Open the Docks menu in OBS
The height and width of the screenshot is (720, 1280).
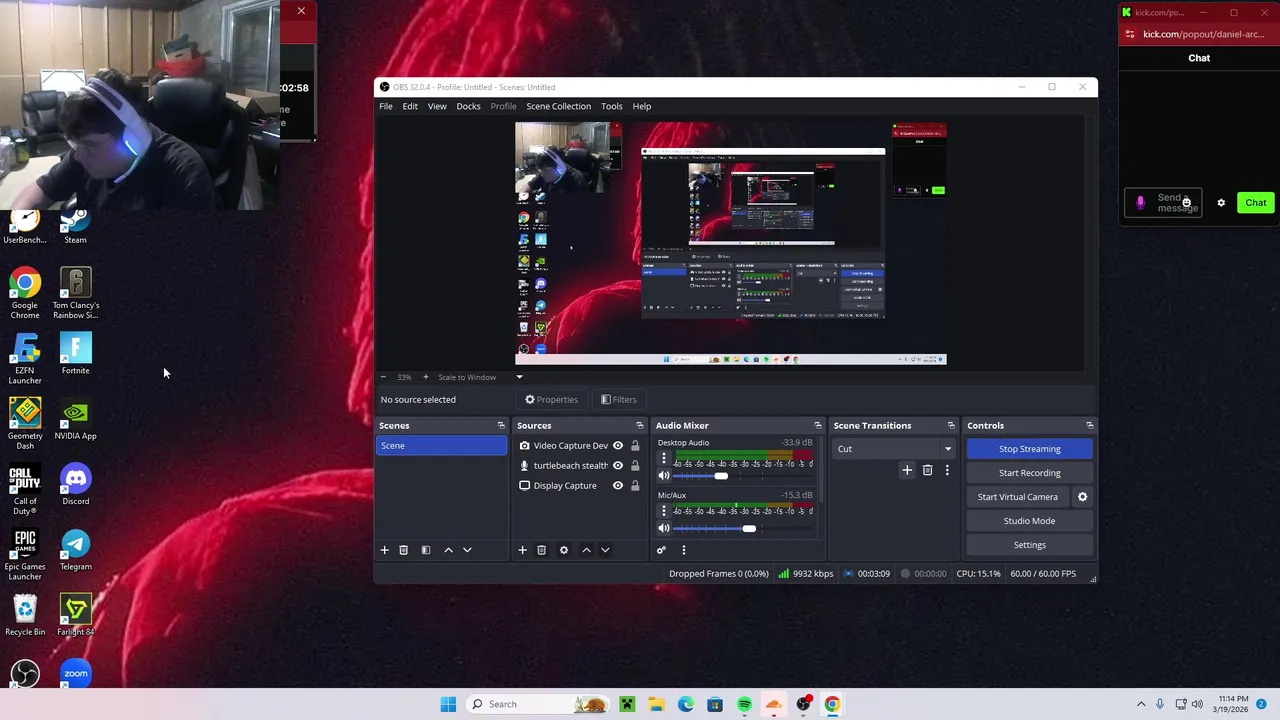pos(468,106)
